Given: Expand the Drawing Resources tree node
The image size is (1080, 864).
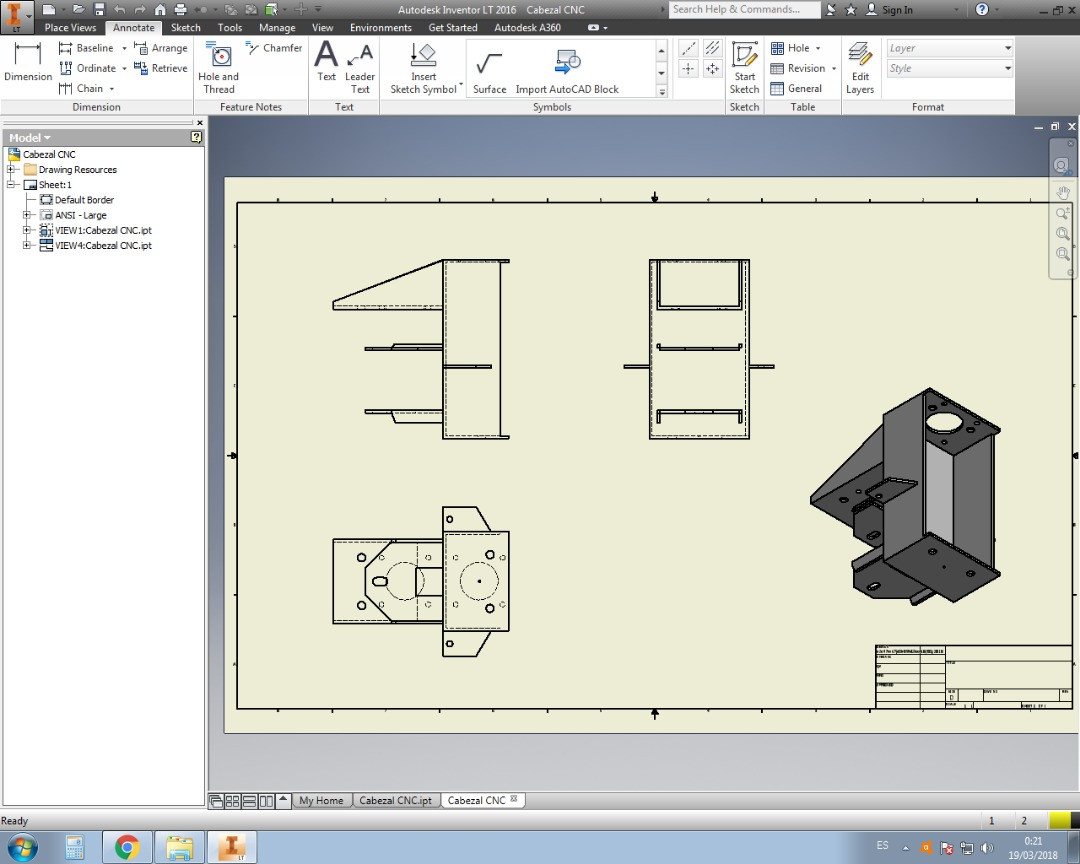Looking at the screenshot, I should [x=10, y=169].
